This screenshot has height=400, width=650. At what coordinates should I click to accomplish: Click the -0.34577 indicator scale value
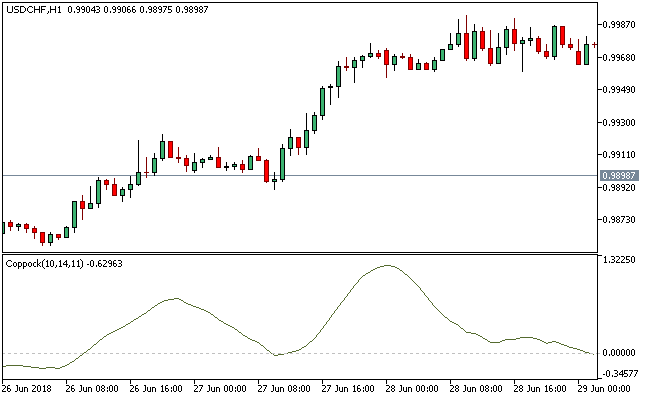coord(621,374)
